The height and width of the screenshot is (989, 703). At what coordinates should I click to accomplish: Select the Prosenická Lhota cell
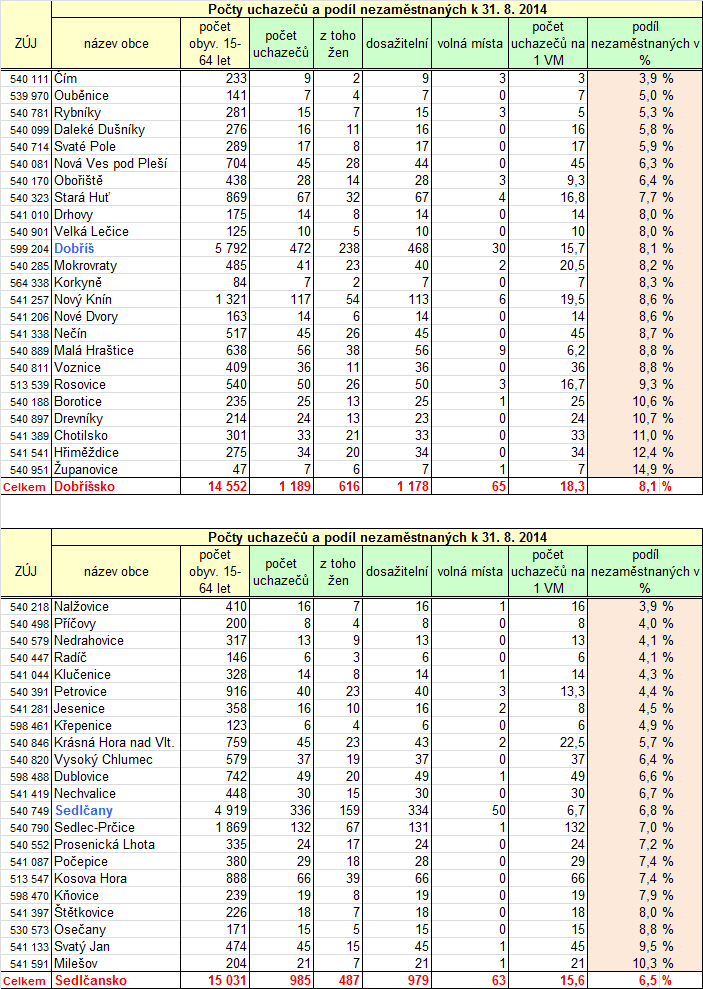click(x=116, y=845)
